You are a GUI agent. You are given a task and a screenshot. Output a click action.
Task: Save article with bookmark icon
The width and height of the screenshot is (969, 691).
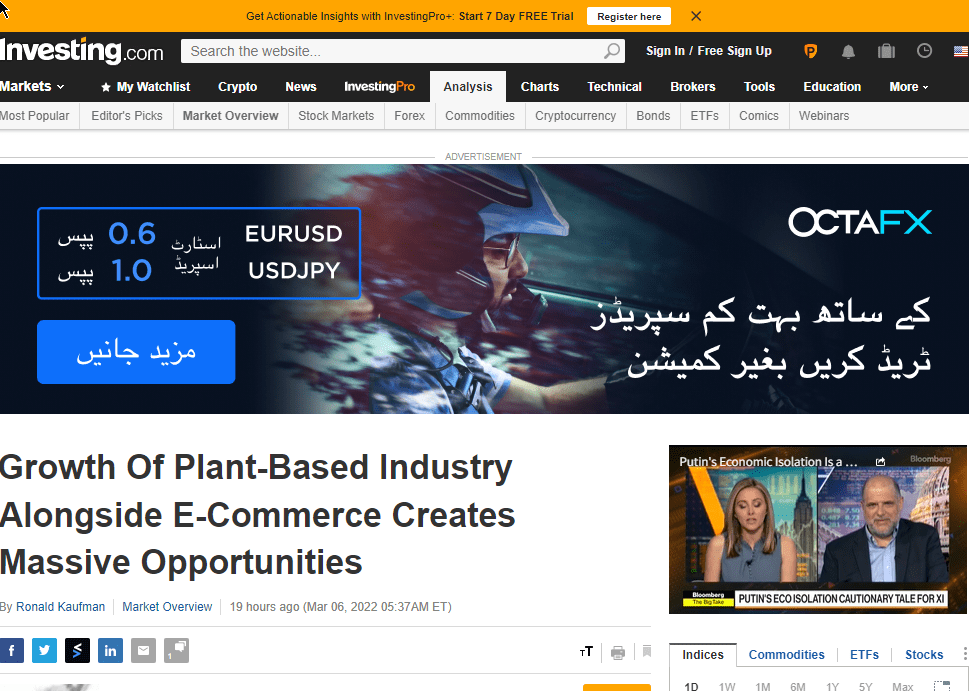pyautogui.click(x=646, y=651)
